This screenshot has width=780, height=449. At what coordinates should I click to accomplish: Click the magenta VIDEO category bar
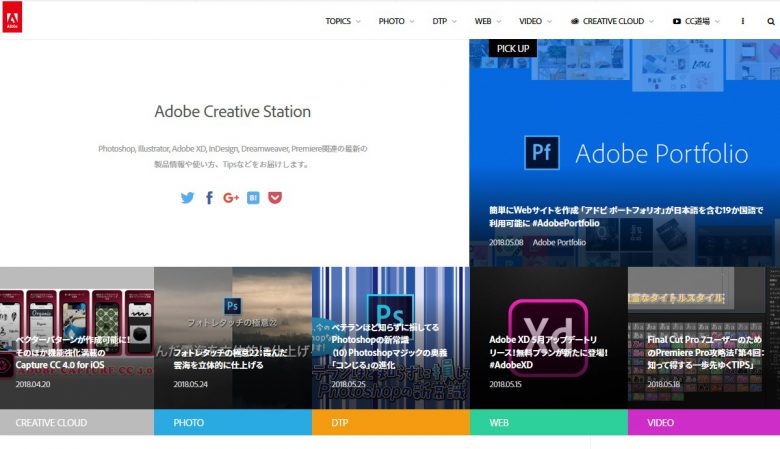point(704,423)
